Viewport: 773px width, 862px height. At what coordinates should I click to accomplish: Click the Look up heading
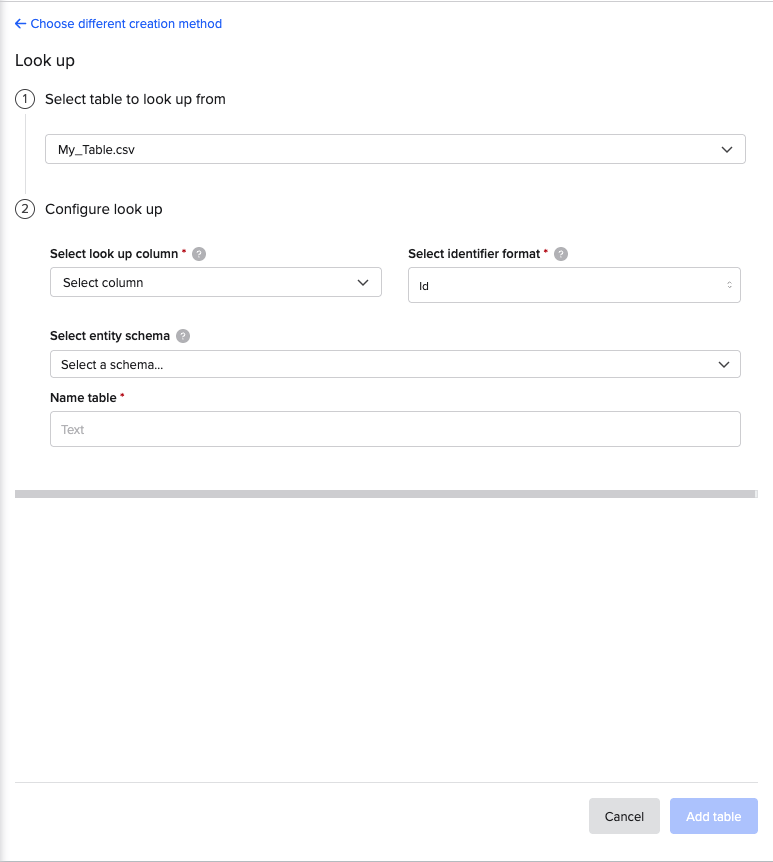point(45,60)
